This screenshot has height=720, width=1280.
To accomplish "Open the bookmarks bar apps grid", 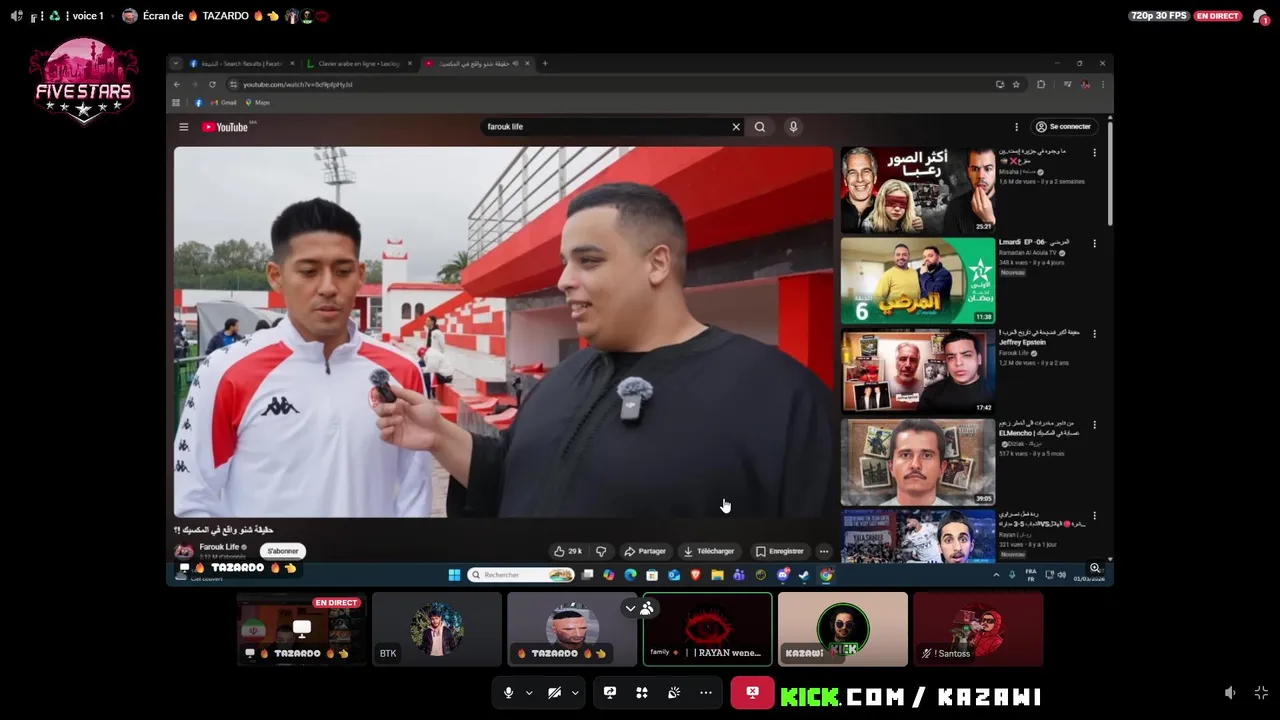I will (176, 102).
